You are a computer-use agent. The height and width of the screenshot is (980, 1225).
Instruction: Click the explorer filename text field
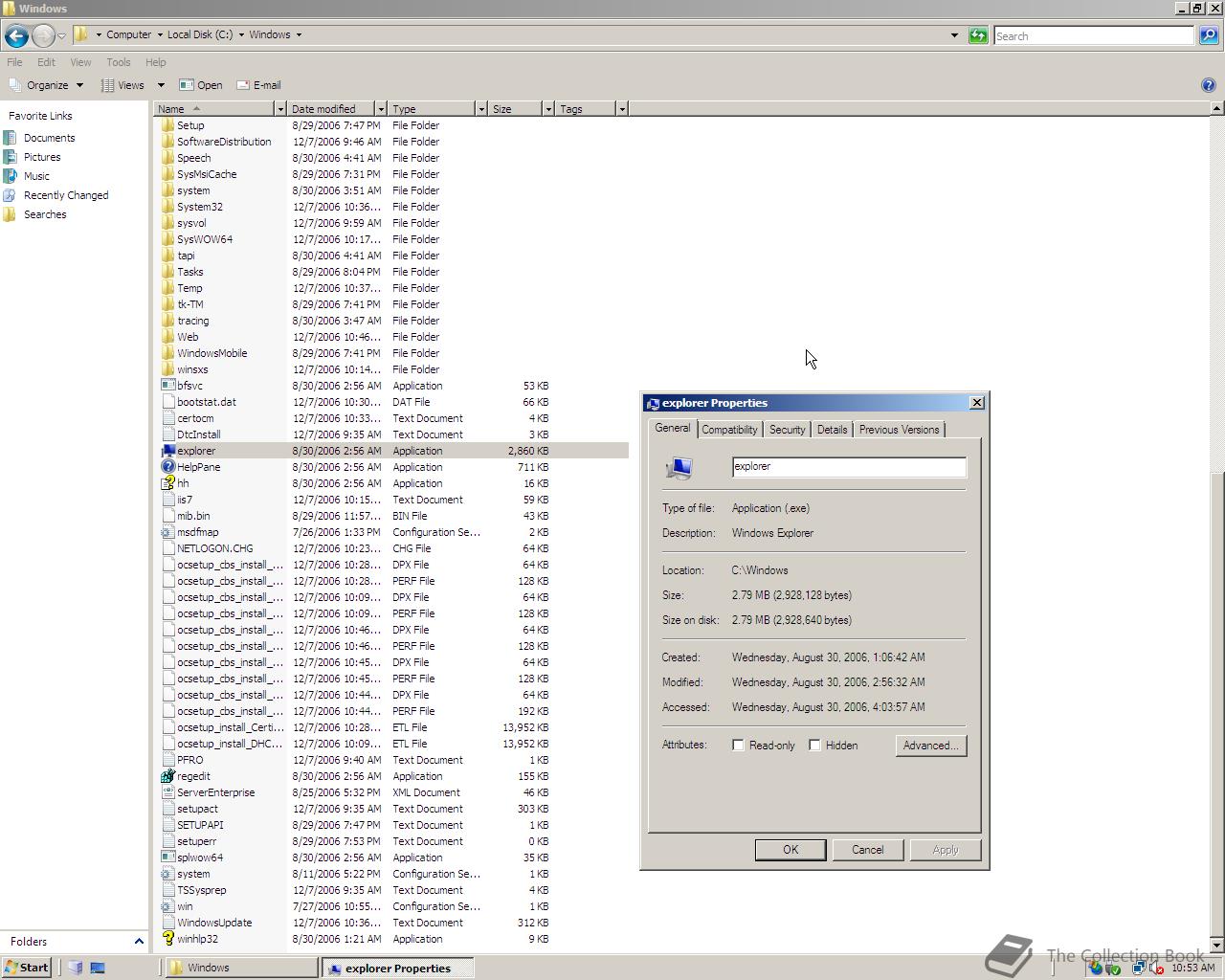pos(849,467)
